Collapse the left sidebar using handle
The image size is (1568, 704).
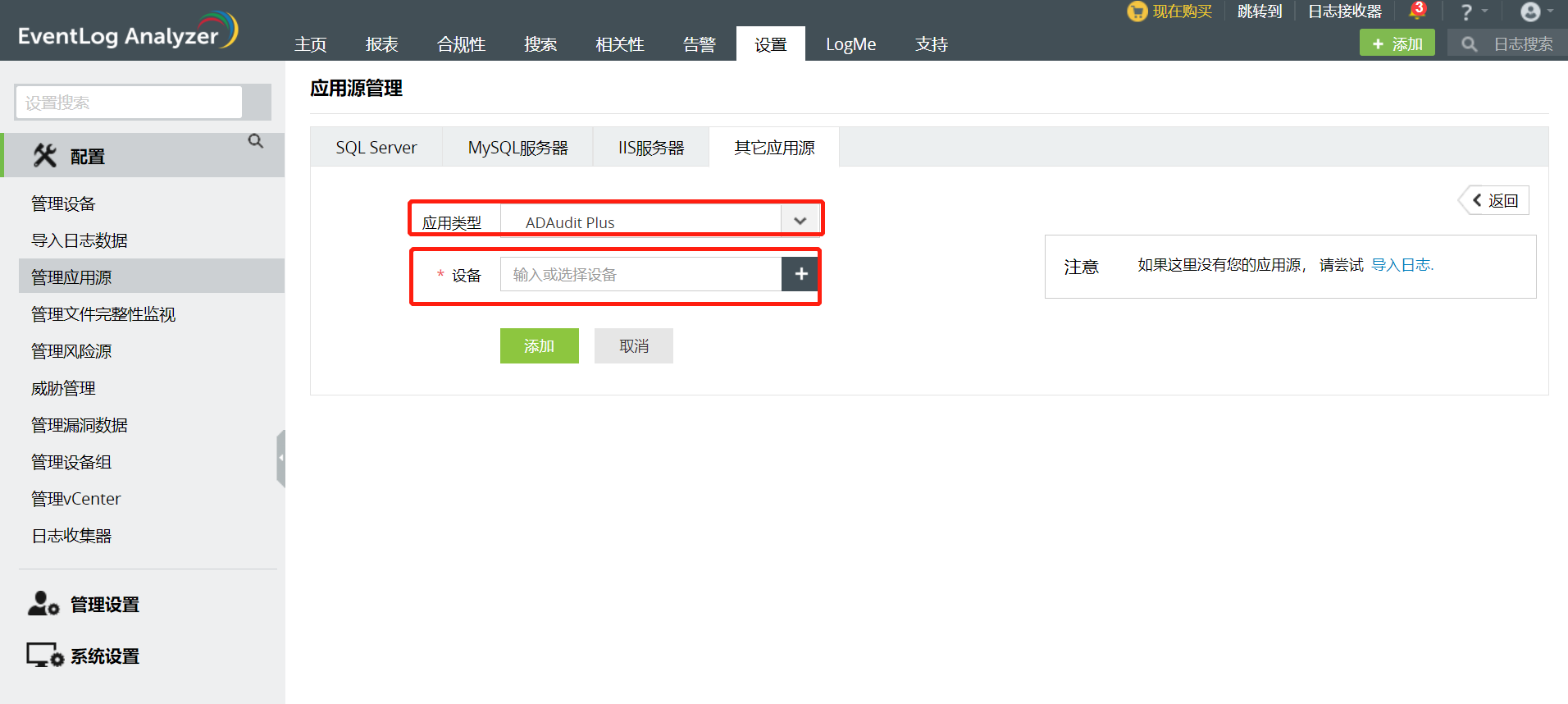pos(281,458)
